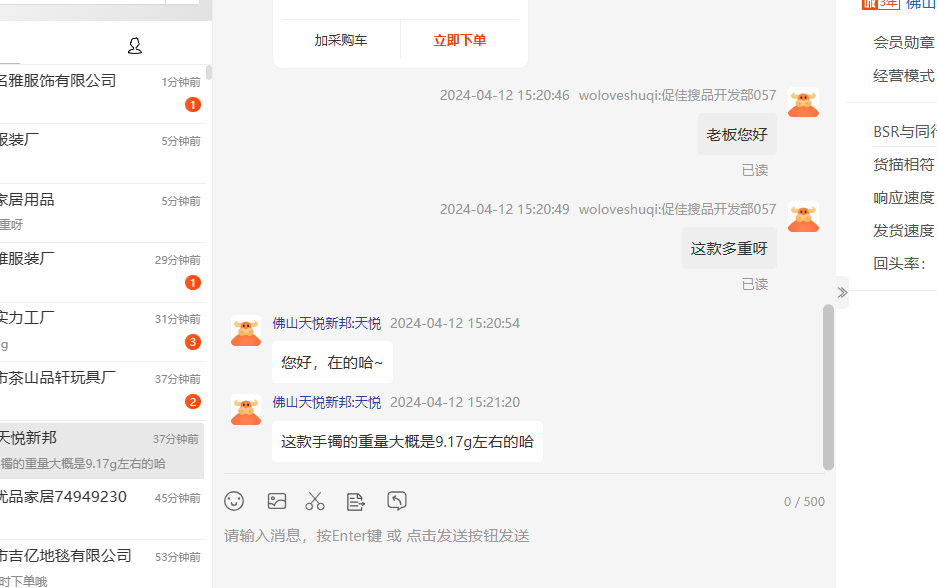Screen dimensions: 937x588
Task: Open the 优品家居74949230 conversation
Action: pos(100,497)
